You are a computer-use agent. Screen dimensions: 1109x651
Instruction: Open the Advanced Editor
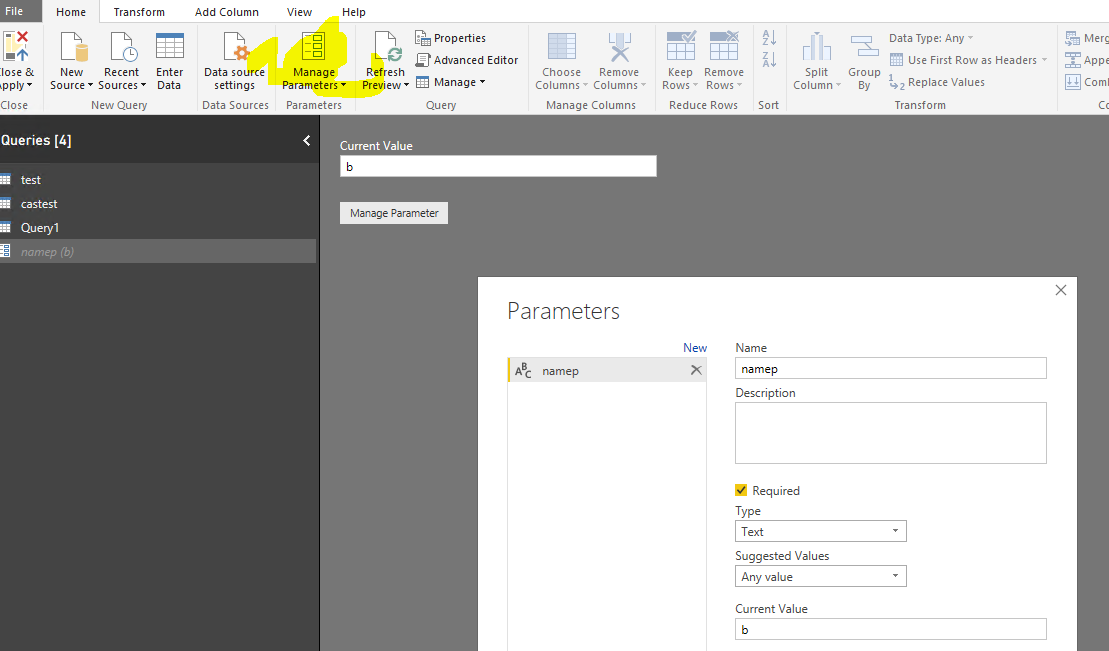[467, 60]
